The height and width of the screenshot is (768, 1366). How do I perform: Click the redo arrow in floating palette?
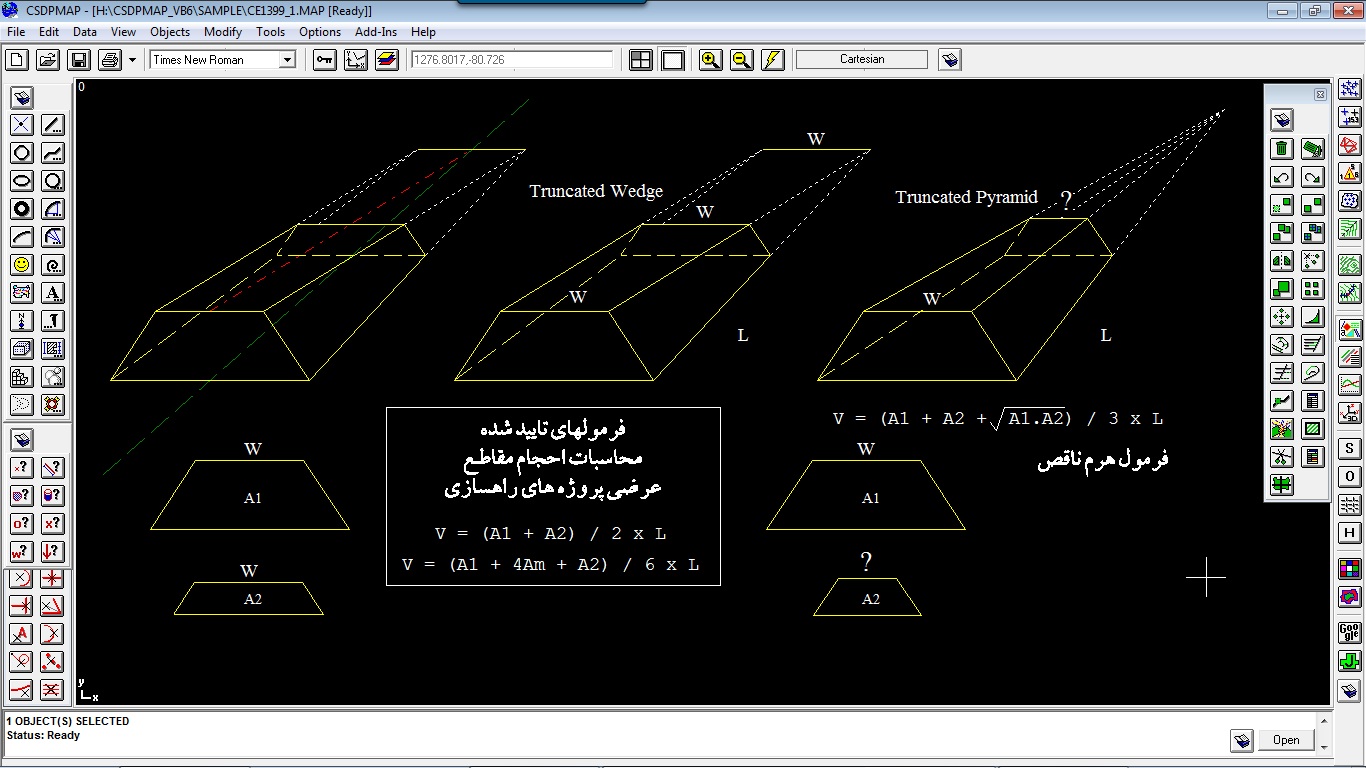(1313, 177)
